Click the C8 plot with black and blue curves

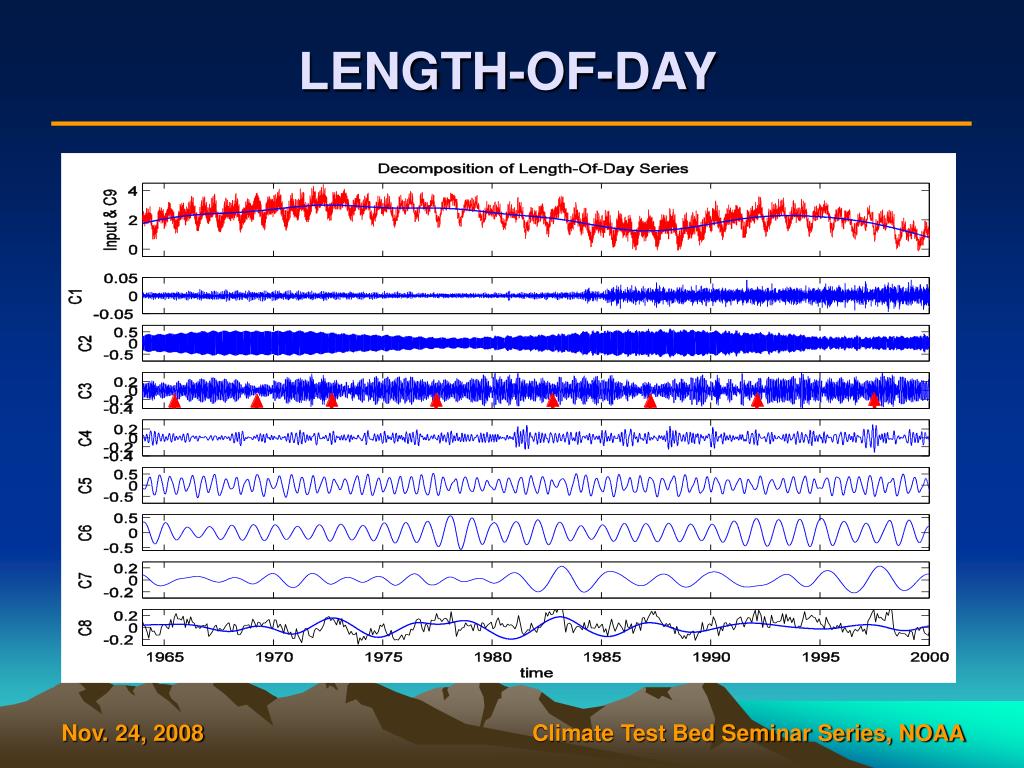pos(536,628)
